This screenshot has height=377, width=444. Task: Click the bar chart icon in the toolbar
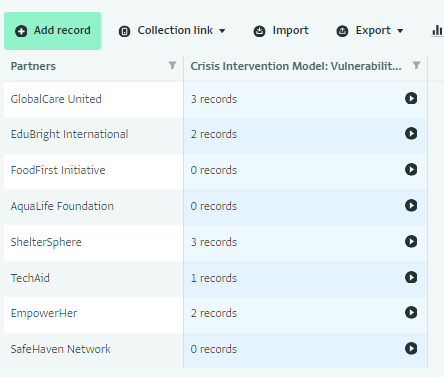(x=437, y=31)
